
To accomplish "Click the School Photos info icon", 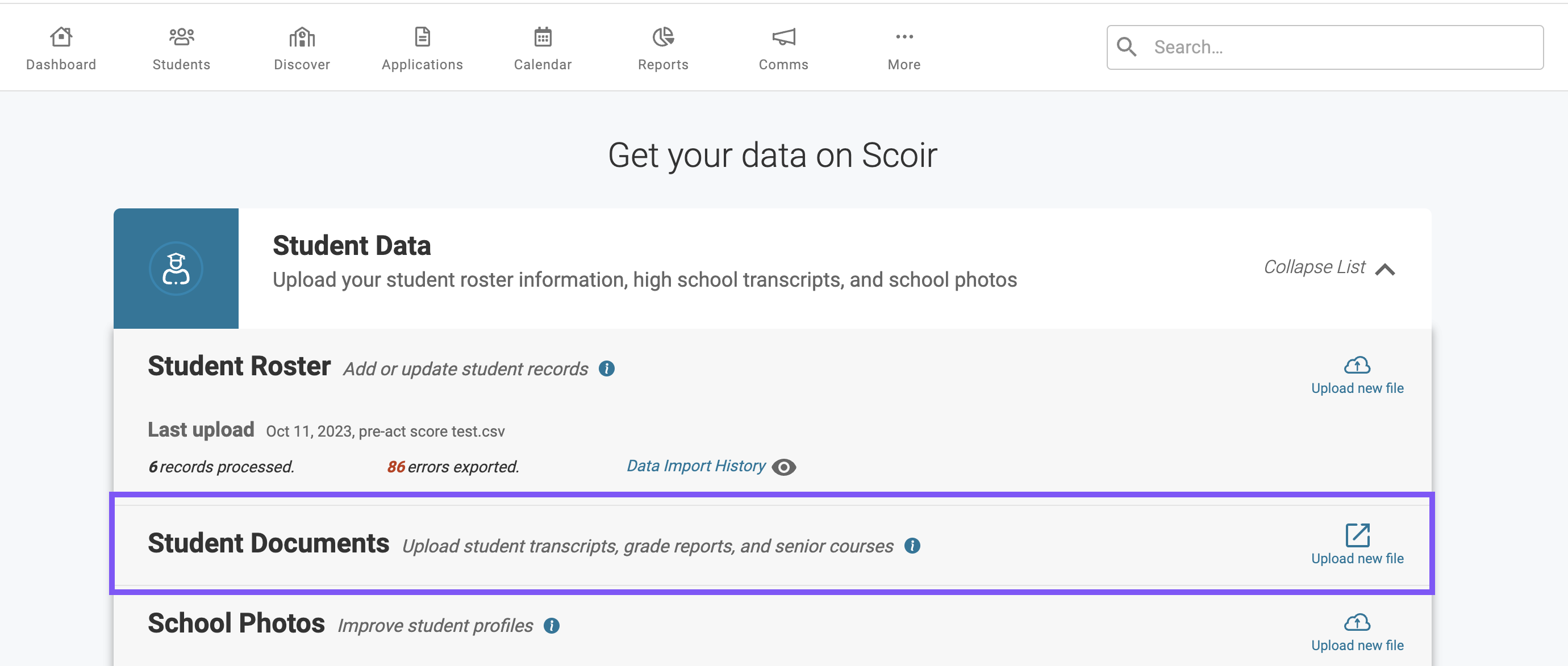I will click(x=552, y=625).
